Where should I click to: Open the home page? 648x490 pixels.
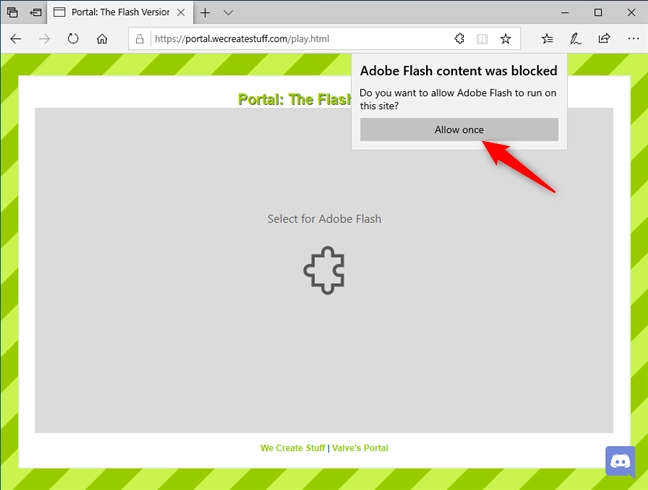(x=102, y=39)
